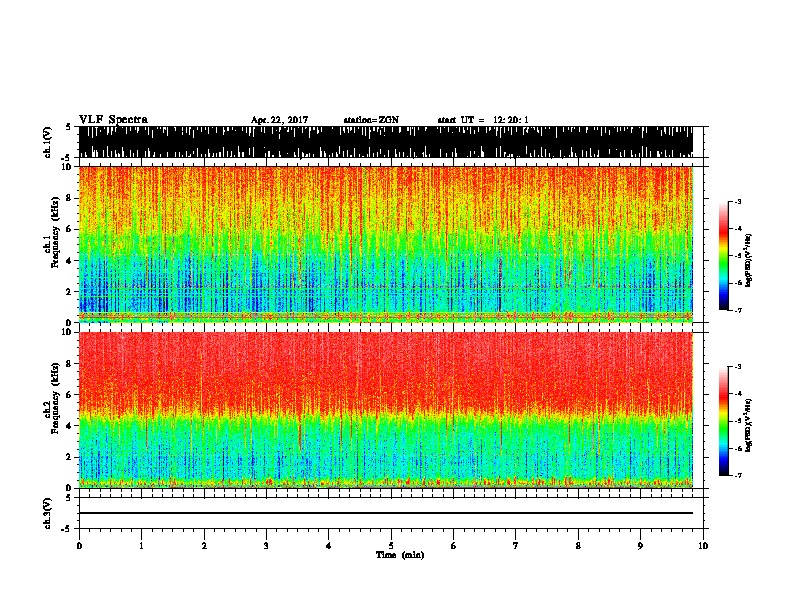Click the ch.1 spectrogram color scale bar
The height and width of the screenshot is (612, 792).
724,256
